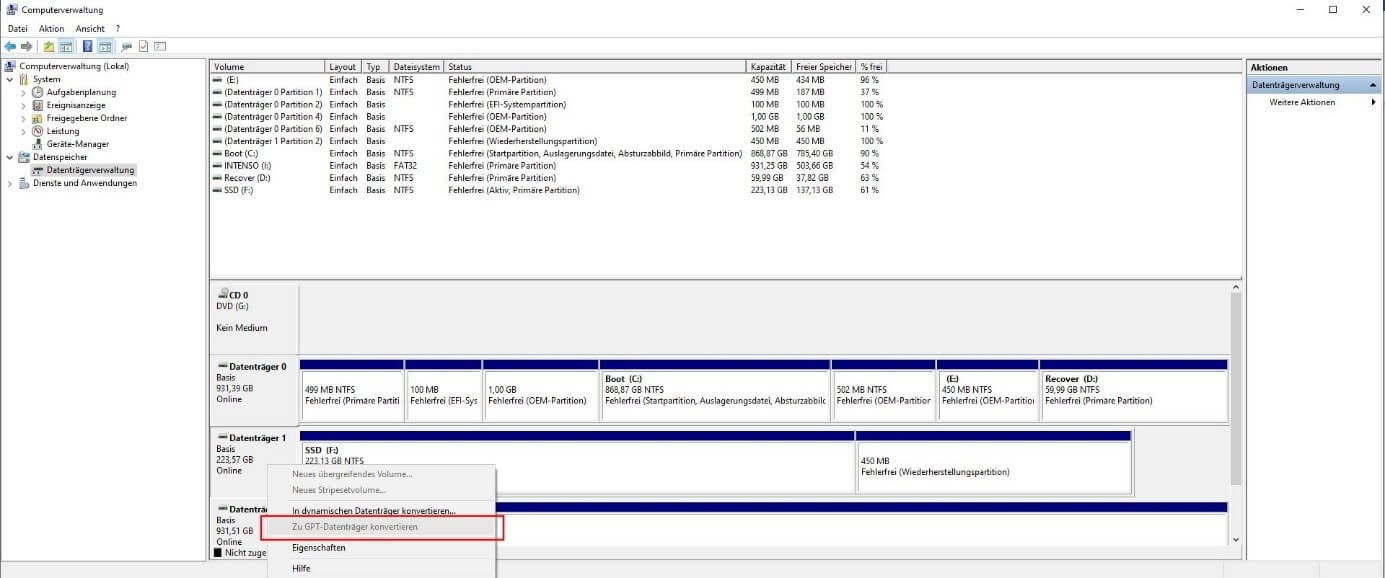Click Weitere Aktionen in Aktionen pane
Screen dimensions: 1385x578
point(1302,102)
